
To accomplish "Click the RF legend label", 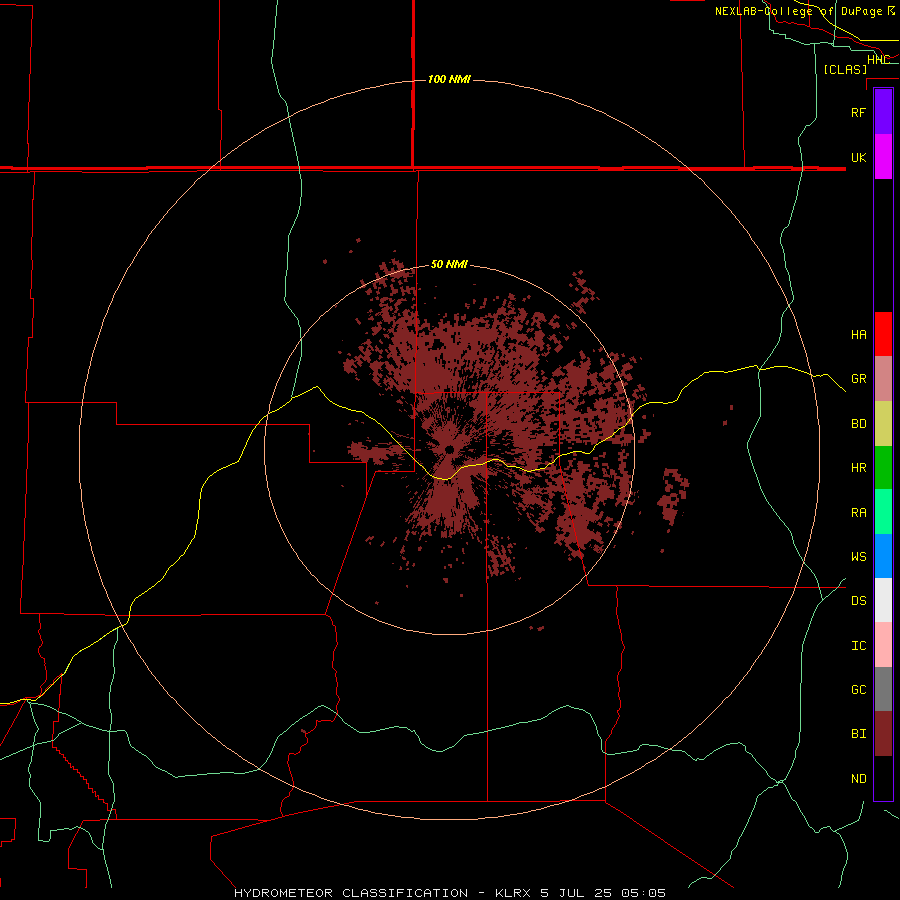I will (x=858, y=112).
